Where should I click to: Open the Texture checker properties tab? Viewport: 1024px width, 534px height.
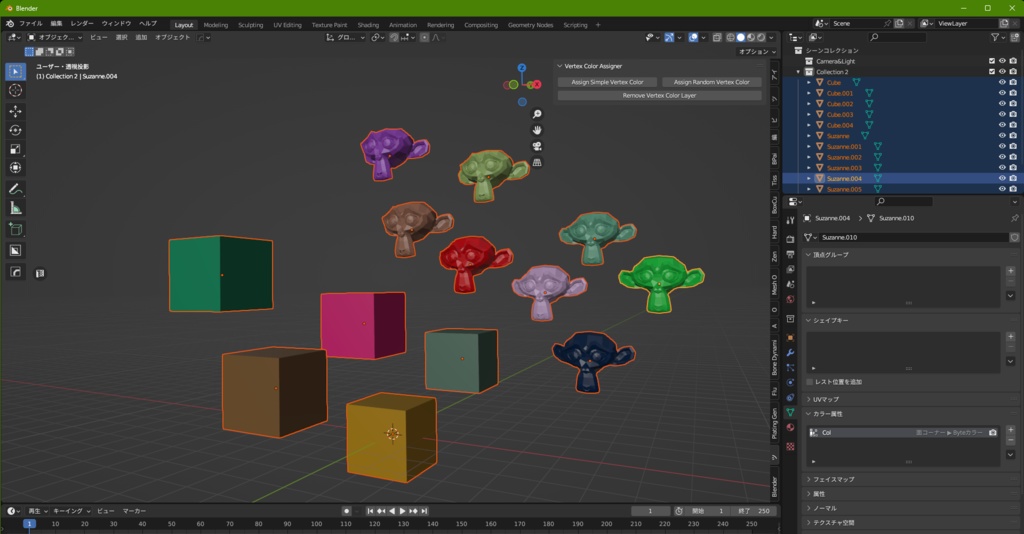790,447
